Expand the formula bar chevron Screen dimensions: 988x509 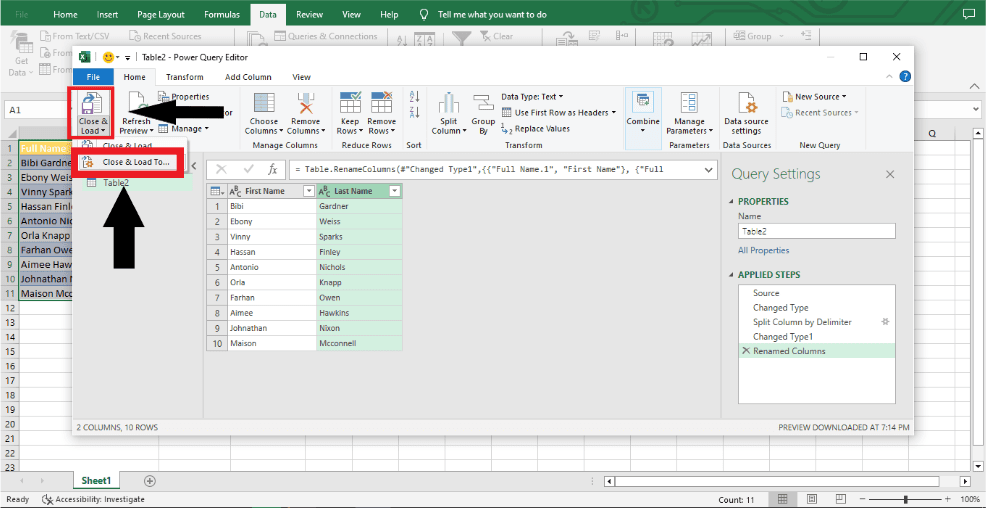[x=709, y=170]
